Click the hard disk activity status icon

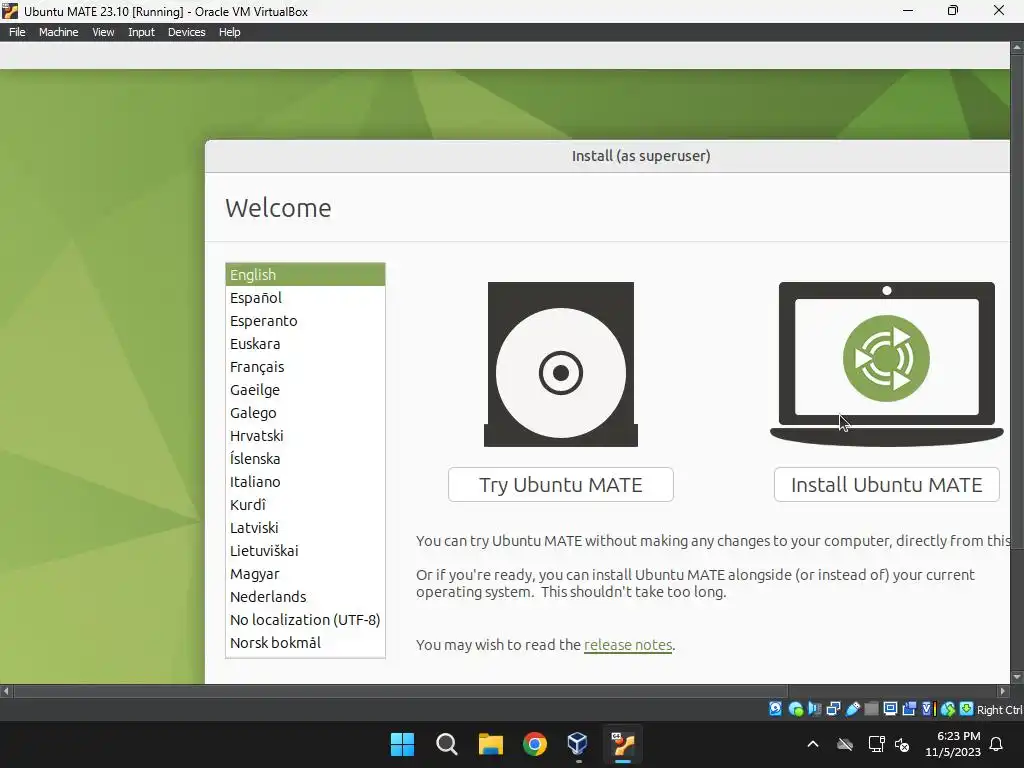pyautogui.click(x=775, y=709)
